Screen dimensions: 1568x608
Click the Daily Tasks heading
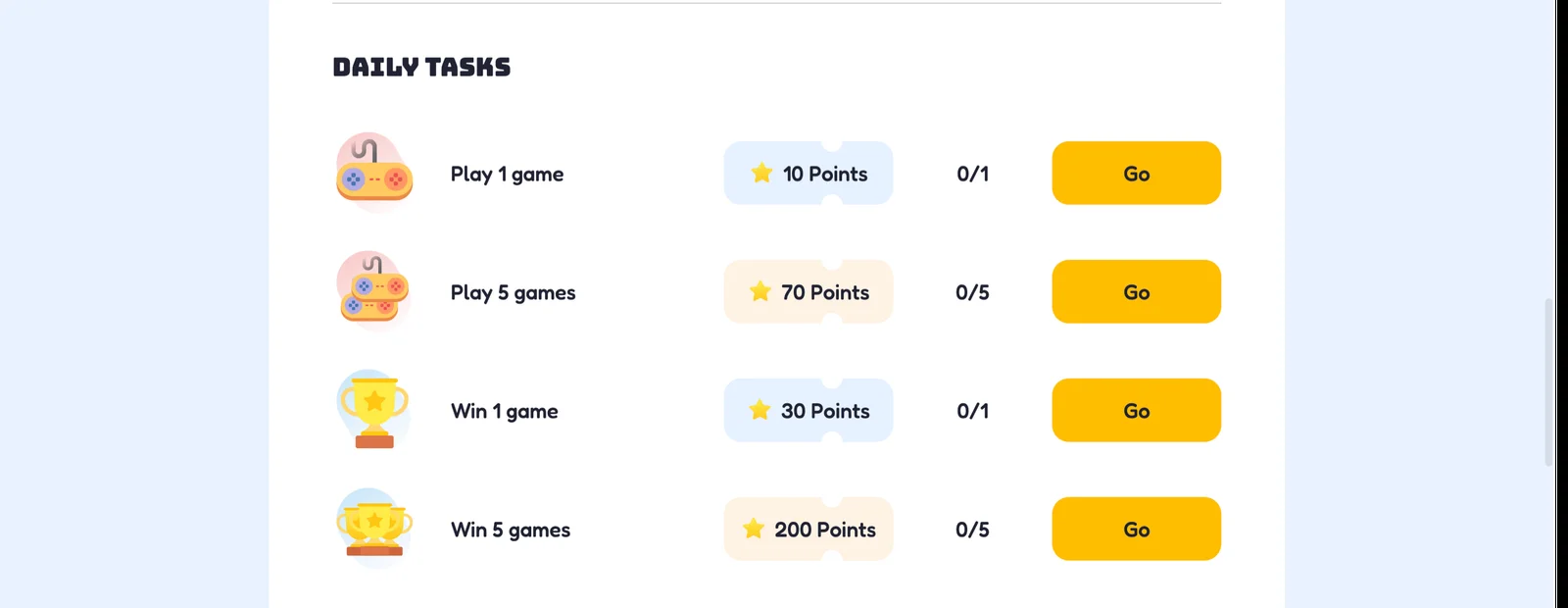[x=421, y=67]
